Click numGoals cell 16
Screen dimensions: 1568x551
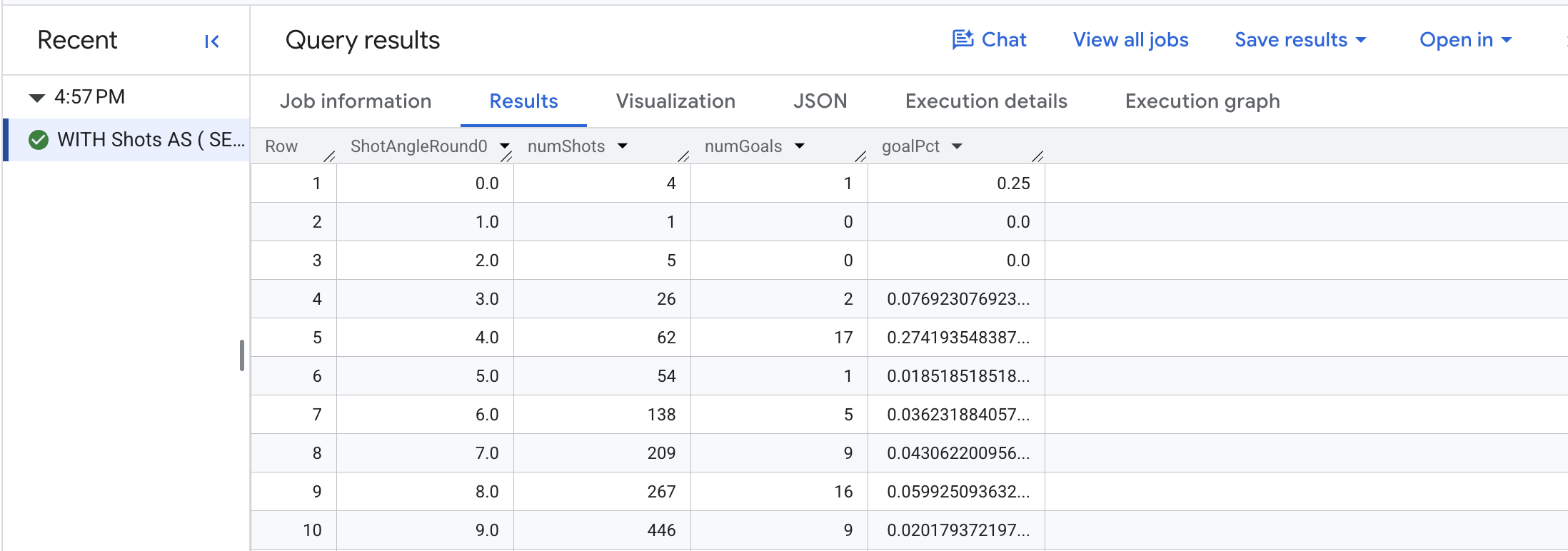point(779,492)
